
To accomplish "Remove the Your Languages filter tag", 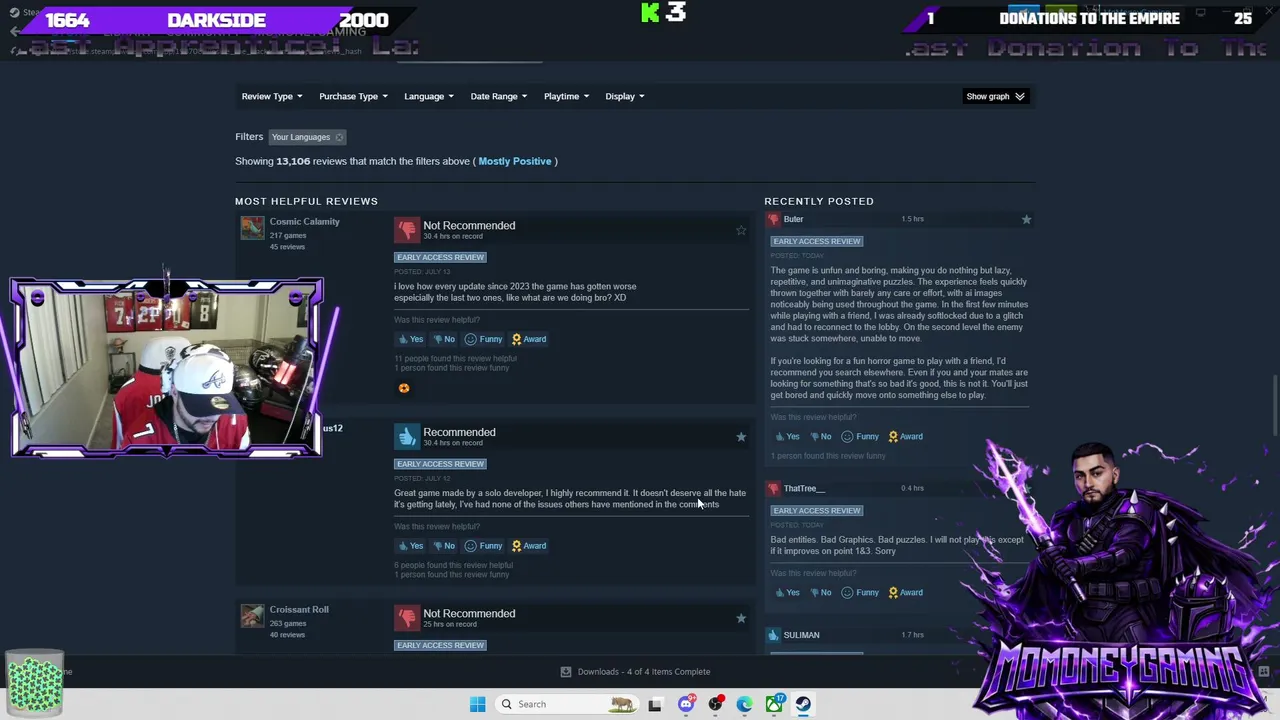I will (x=339, y=137).
